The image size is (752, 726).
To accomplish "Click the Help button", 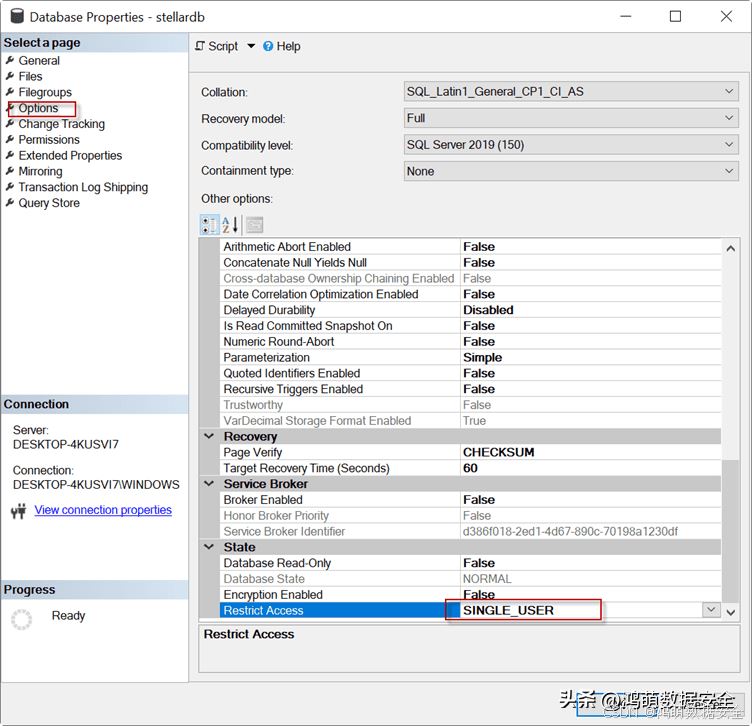I will [x=282, y=46].
